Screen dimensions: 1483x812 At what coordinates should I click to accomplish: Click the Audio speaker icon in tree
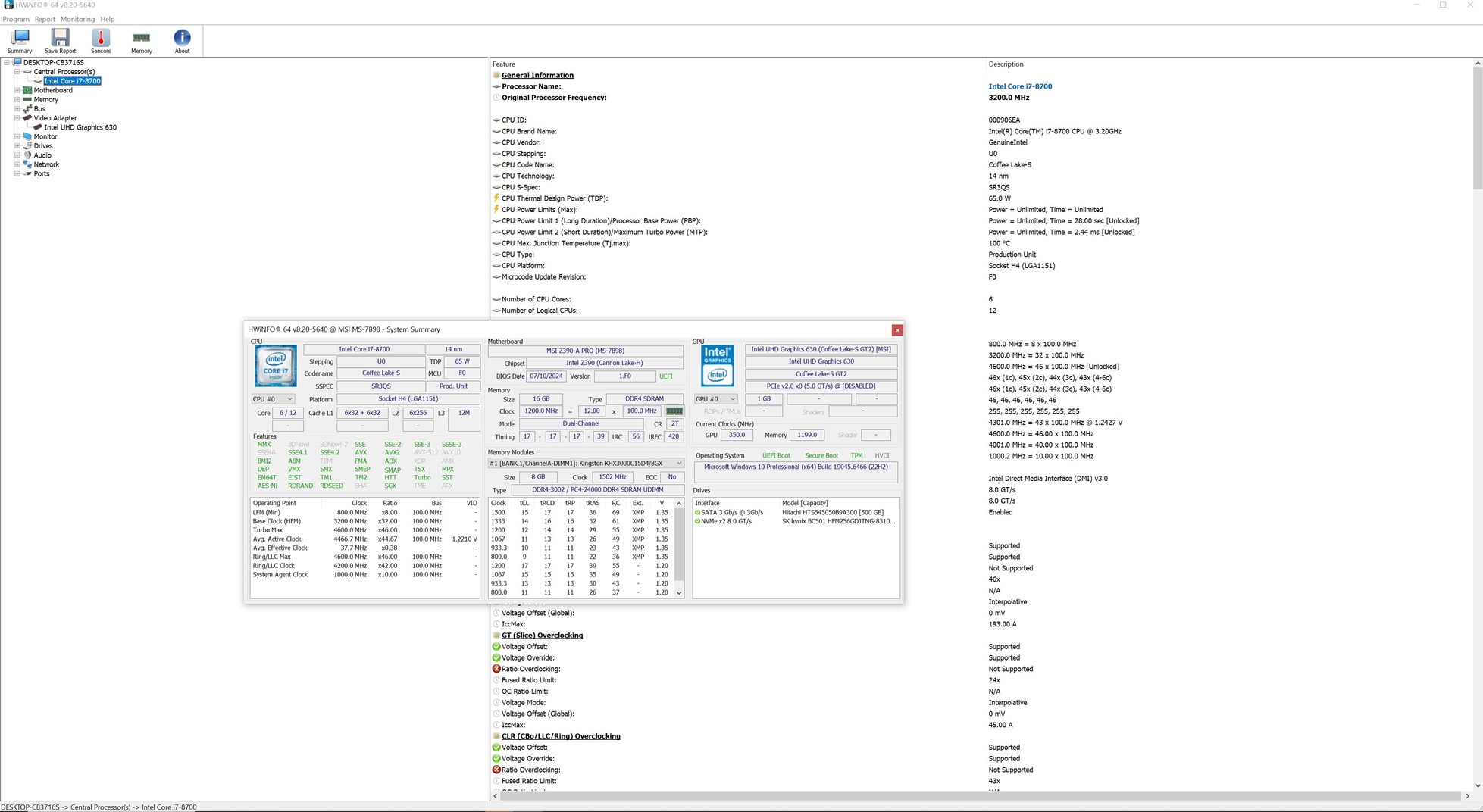[27, 155]
